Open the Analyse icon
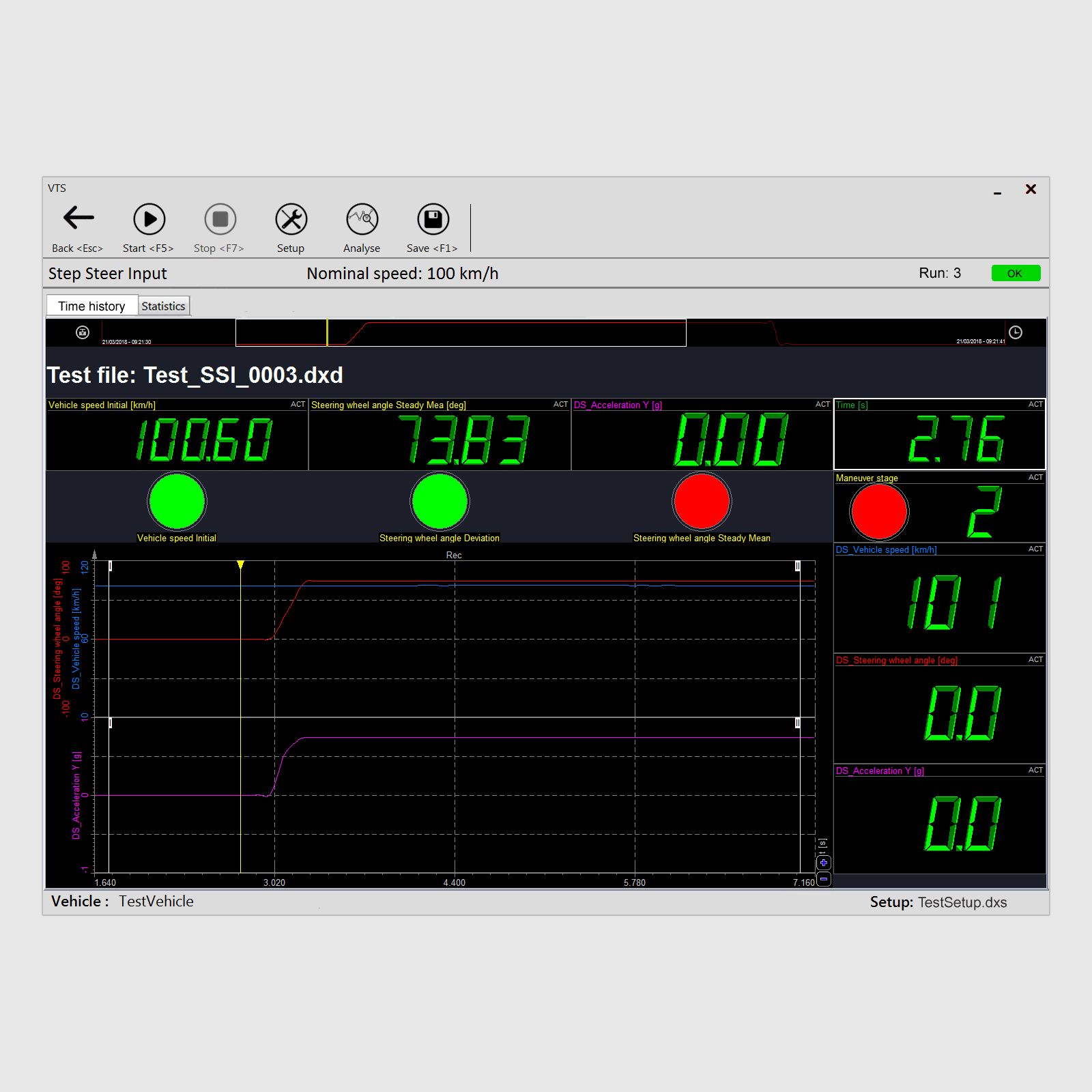1092x1092 pixels. point(362,228)
